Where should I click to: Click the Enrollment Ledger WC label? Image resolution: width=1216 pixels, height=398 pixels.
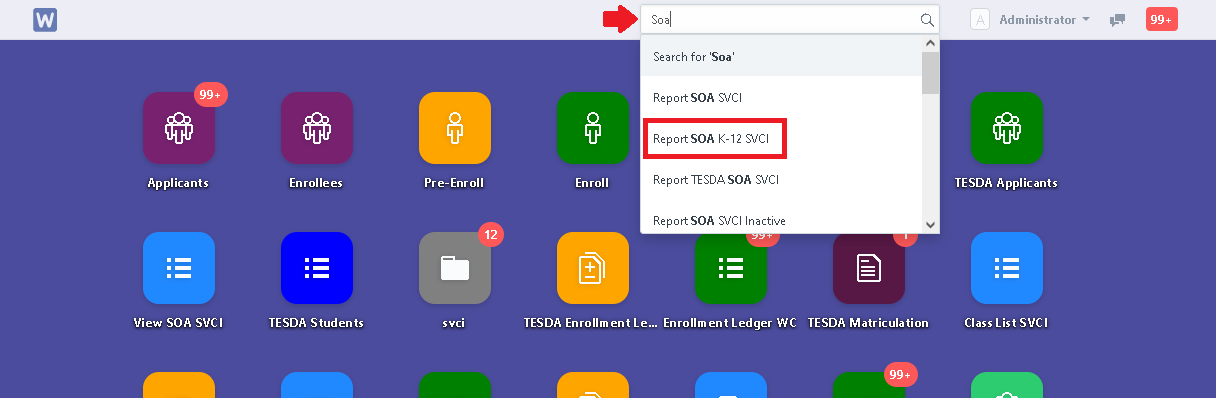[730, 323]
